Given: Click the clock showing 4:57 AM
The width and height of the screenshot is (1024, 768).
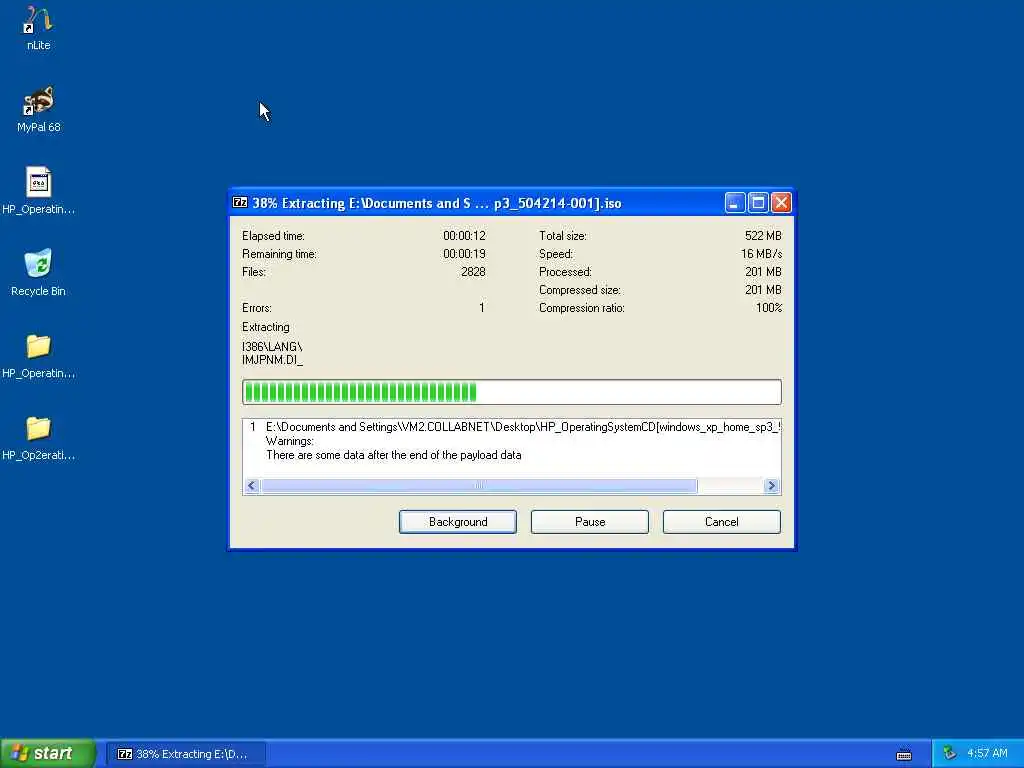Looking at the screenshot, I should click(x=987, y=753).
